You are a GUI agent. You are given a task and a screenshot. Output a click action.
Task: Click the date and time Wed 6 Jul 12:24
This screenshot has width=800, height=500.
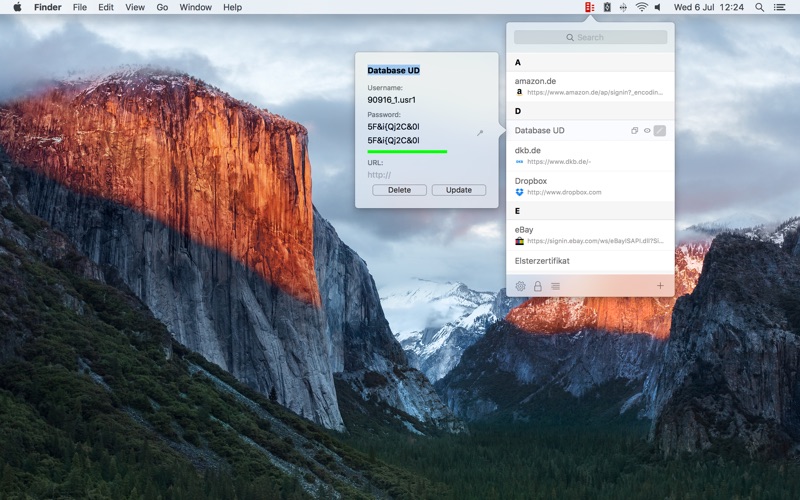709,7
